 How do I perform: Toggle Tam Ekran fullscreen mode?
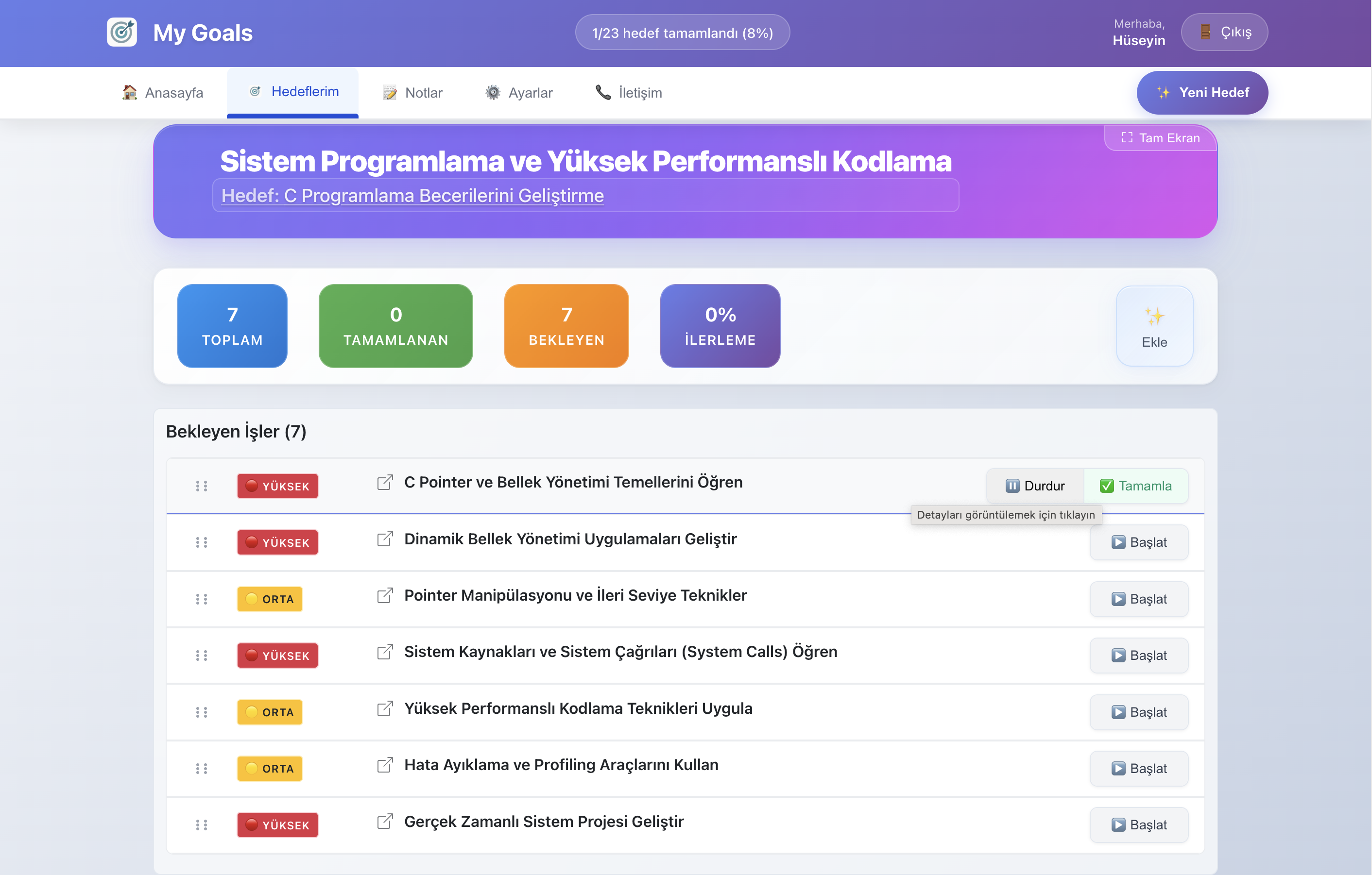pyautogui.click(x=1160, y=138)
